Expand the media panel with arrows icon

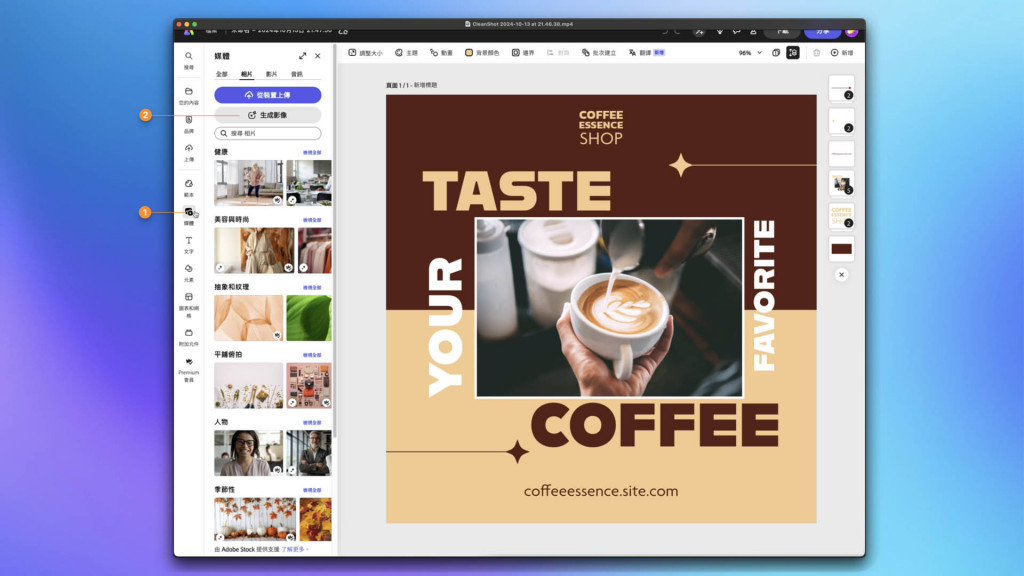point(302,56)
